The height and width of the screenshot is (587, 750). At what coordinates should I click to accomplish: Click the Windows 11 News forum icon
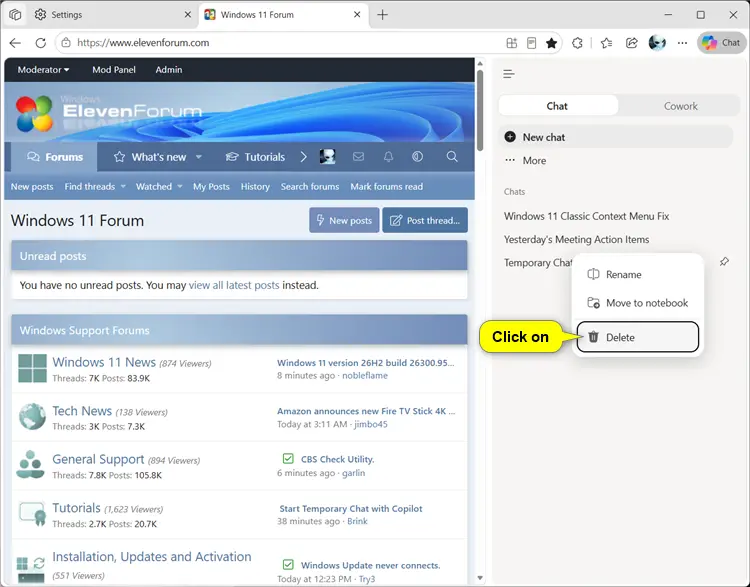point(32,368)
